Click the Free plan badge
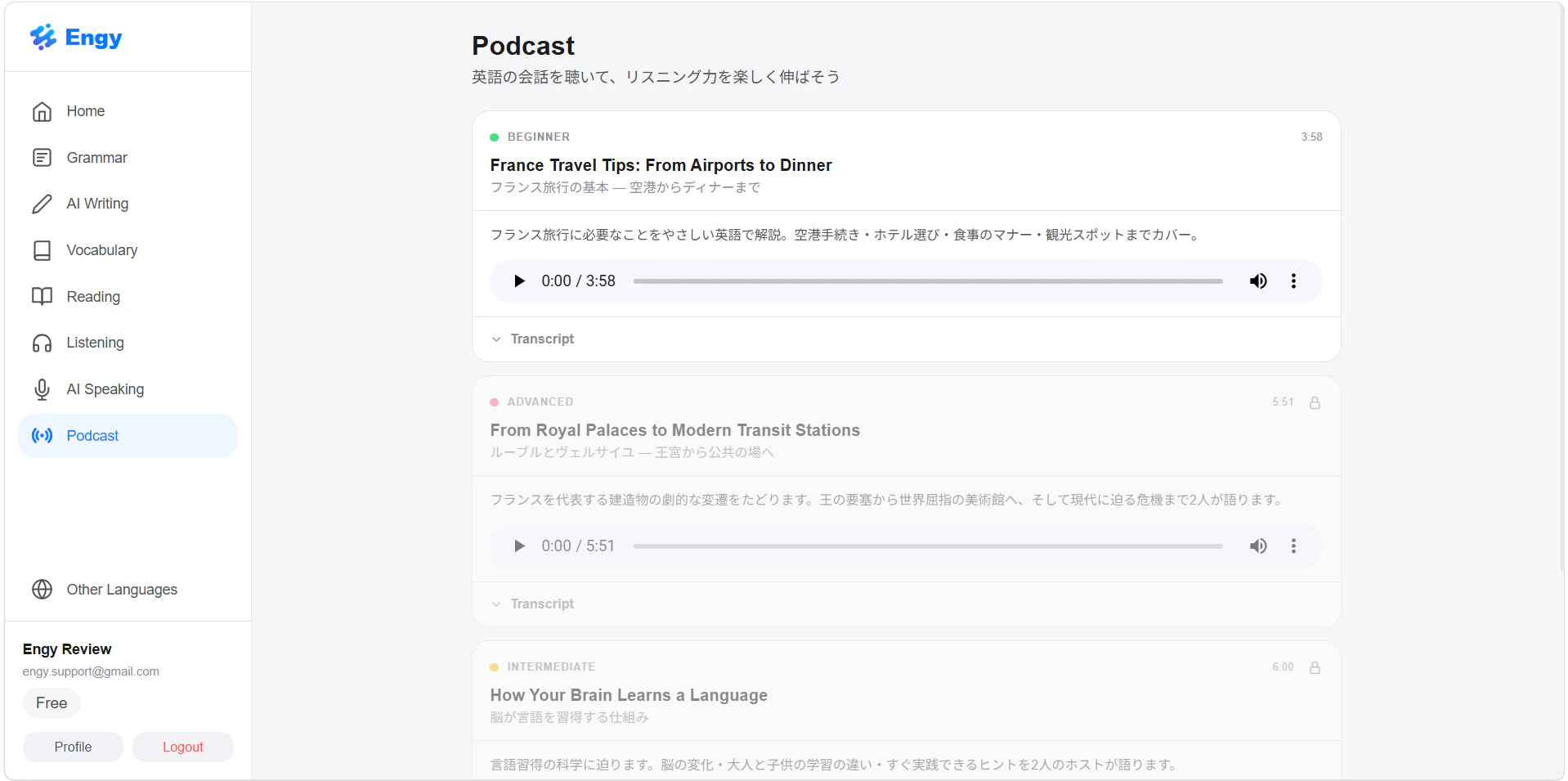The width and height of the screenshot is (1568, 781). click(x=52, y=703)
